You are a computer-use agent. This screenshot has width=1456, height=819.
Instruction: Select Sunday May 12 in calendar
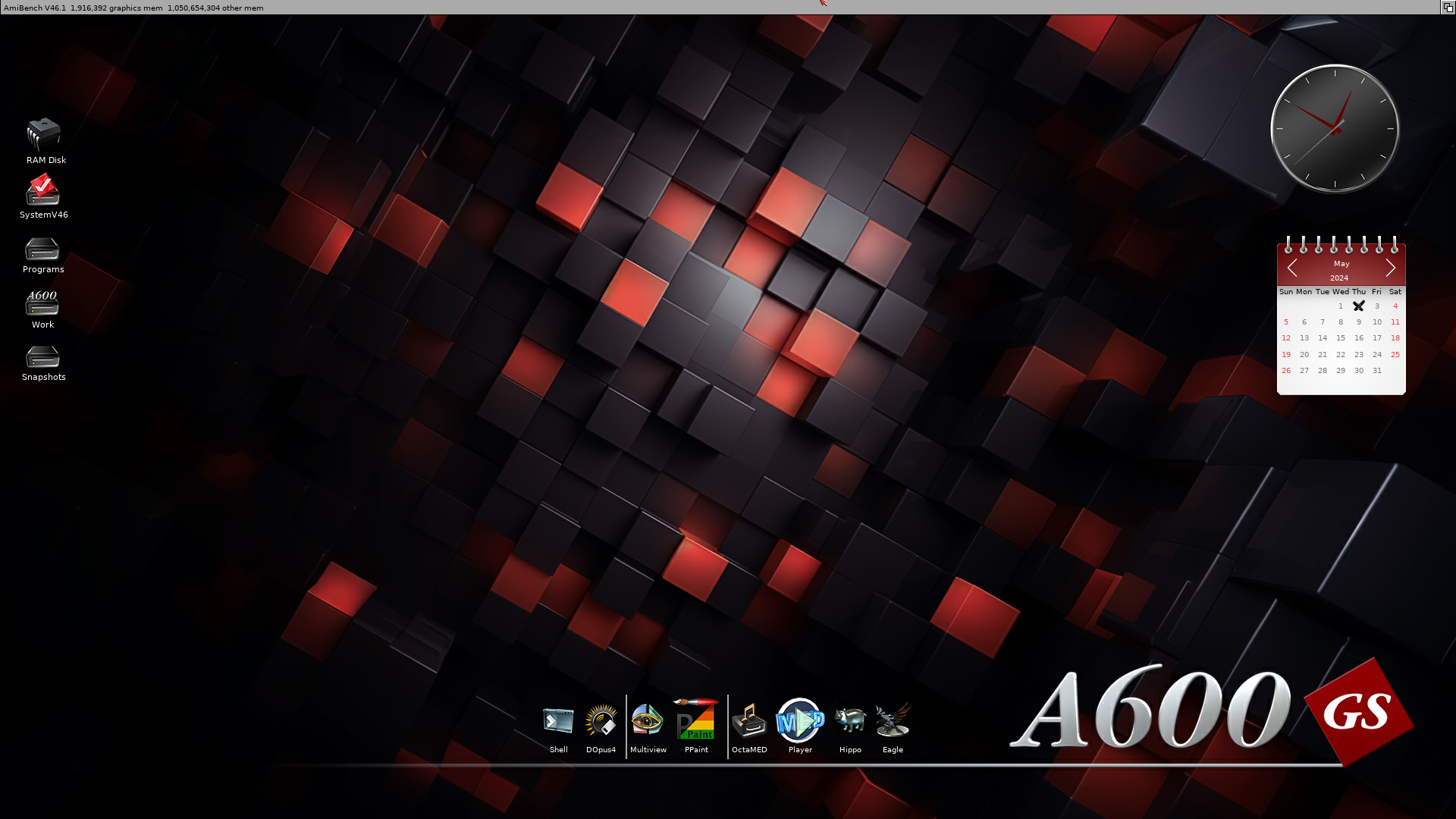click(1286, 338)
